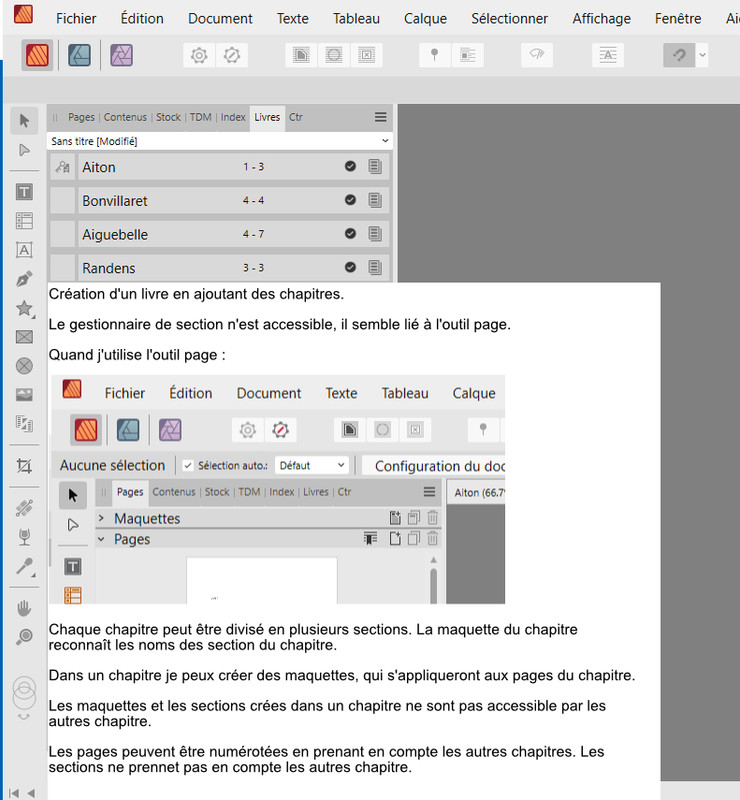This screenshot has height=800, width=740.
Task: Swap stroke and fill colours arrow
Action: click(x=24, y=717)
